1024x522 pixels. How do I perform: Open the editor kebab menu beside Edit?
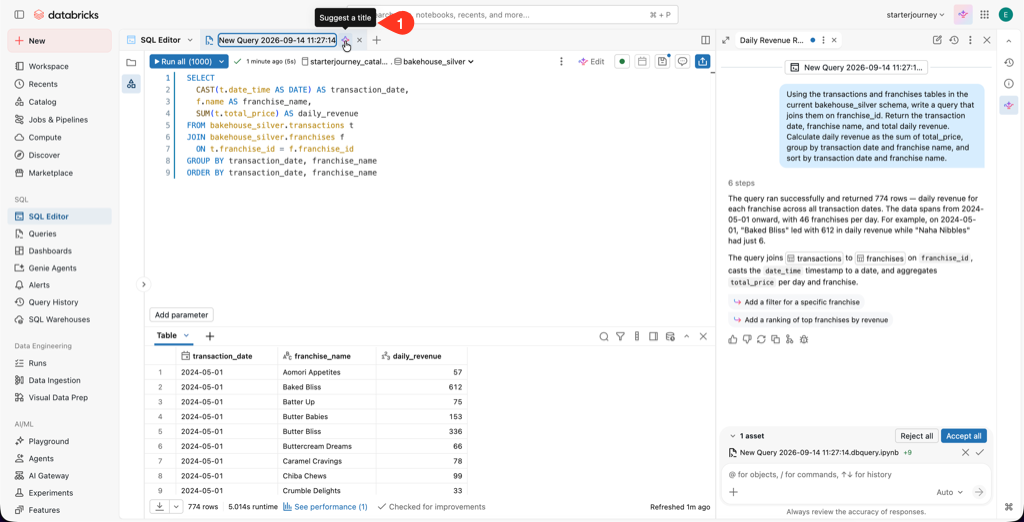pos(561,61)
